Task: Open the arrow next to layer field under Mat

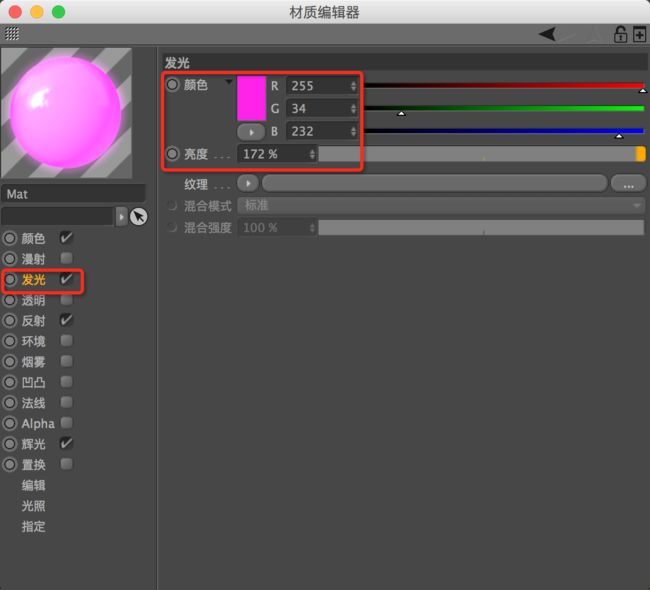Action: click(x=121, y=217)
